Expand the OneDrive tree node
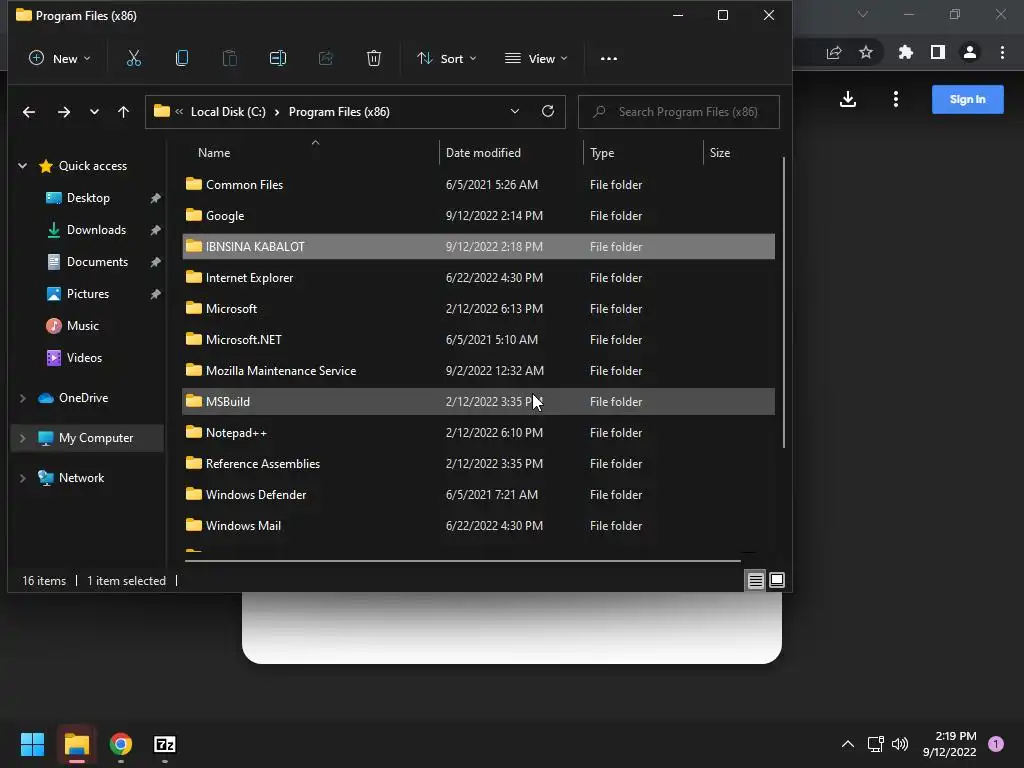The width and height of the screenshot is (1024, 768). (x=22, y=398)
